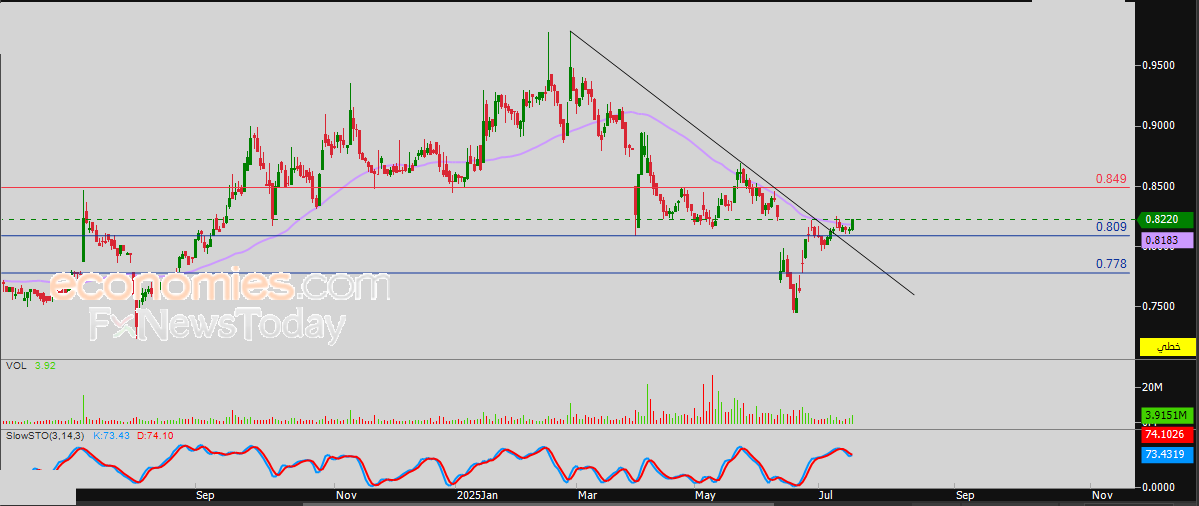Click the yellow Arabic label box
1199x506 pixels.
(1168, 347)
